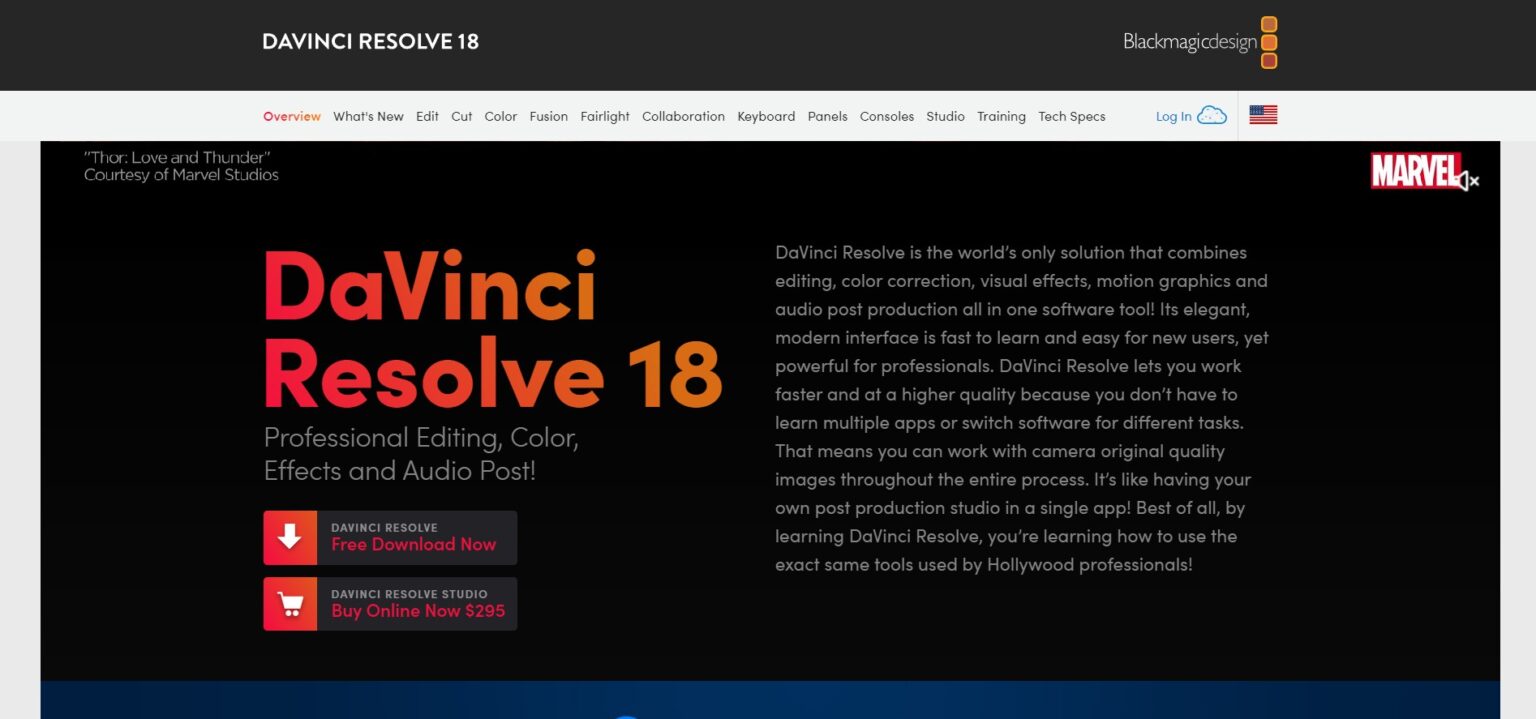
Task: Open the What's New page
Action: (x=368, y=116)
